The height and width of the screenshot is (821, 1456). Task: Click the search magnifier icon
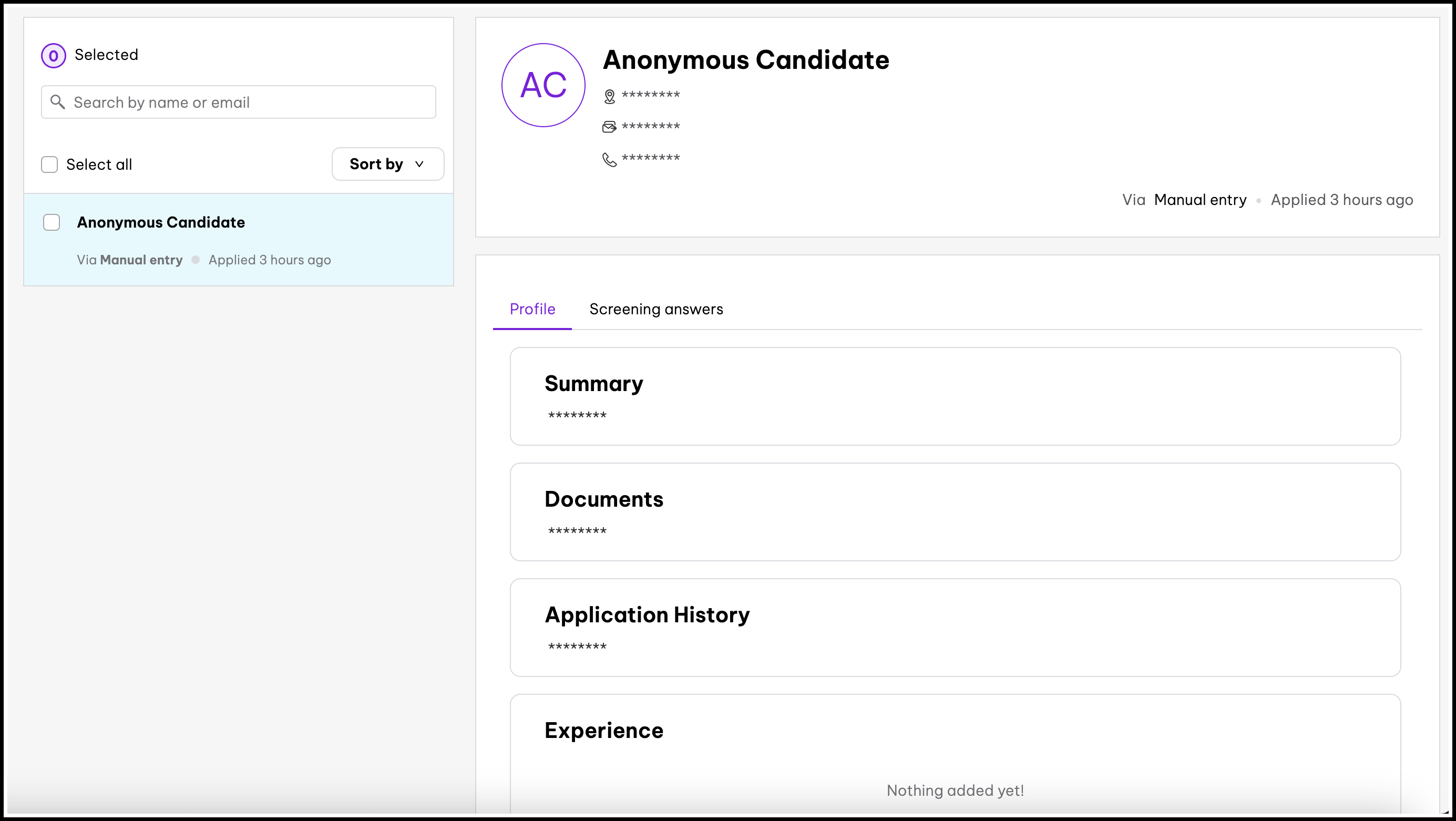coord(57,102)
